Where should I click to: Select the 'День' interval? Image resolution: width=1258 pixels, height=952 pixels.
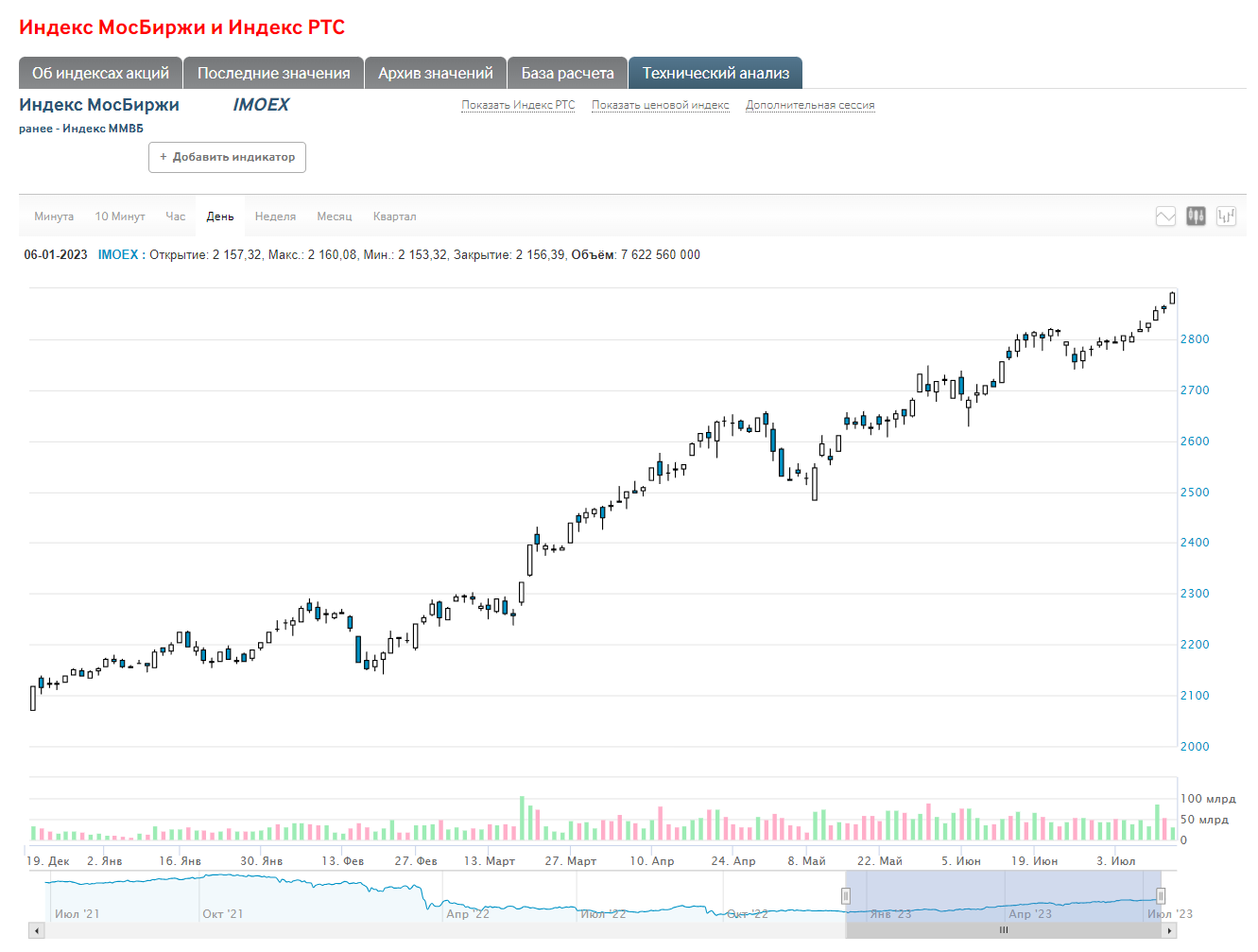tap(220, 216)
